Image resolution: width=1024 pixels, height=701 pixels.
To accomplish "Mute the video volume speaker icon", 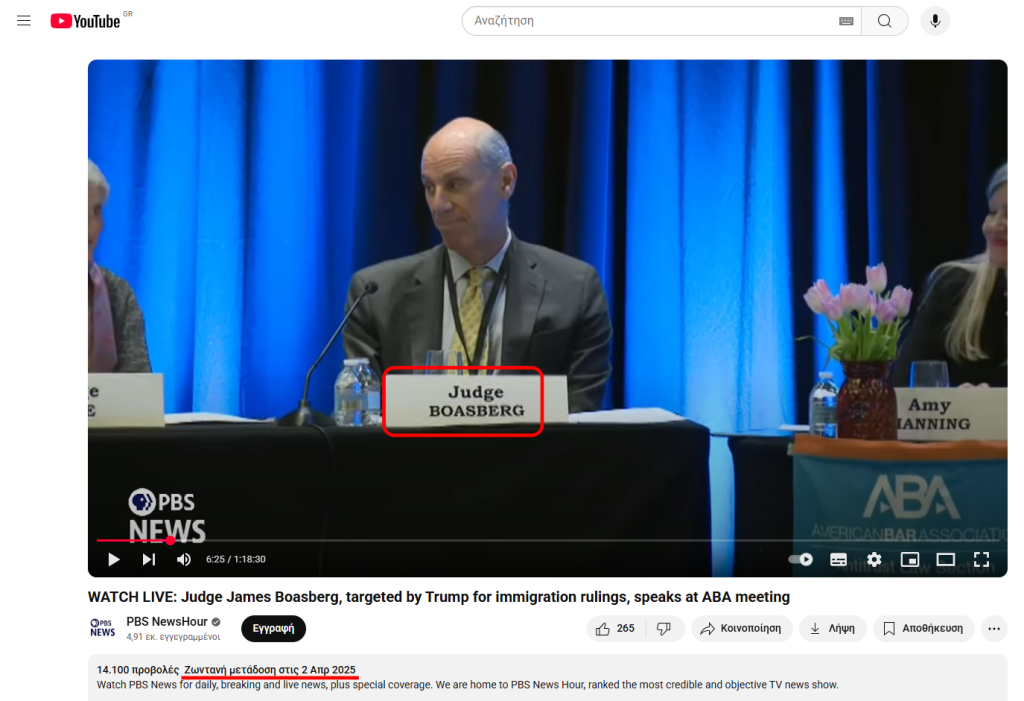I will click(x=184, y=559).
